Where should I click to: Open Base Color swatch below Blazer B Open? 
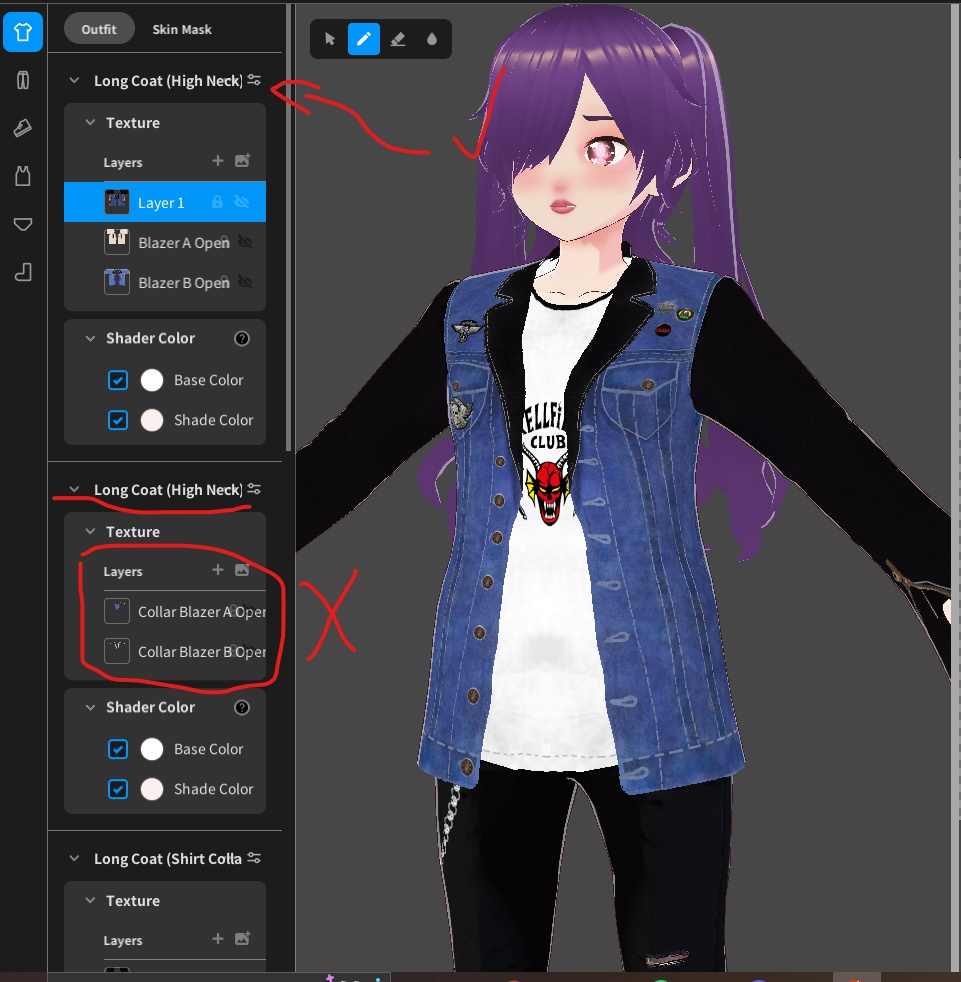coord(152,380)
